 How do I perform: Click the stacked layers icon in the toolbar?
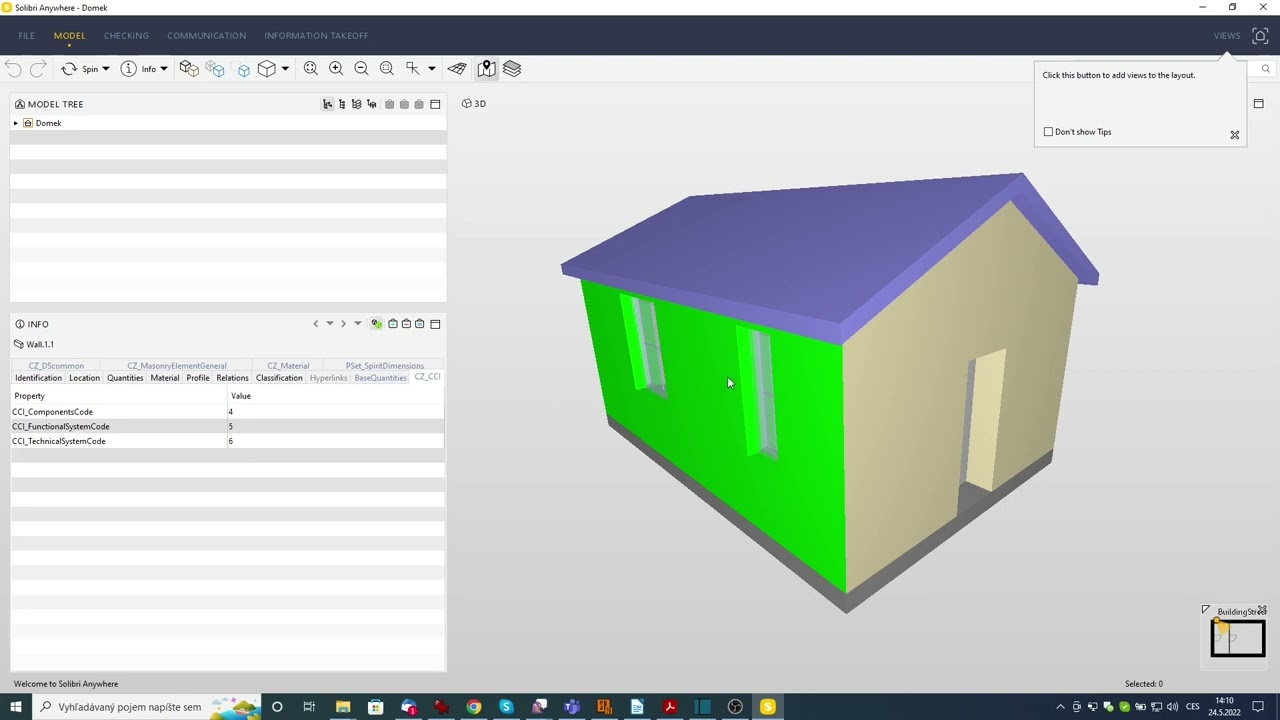point(512,69)
